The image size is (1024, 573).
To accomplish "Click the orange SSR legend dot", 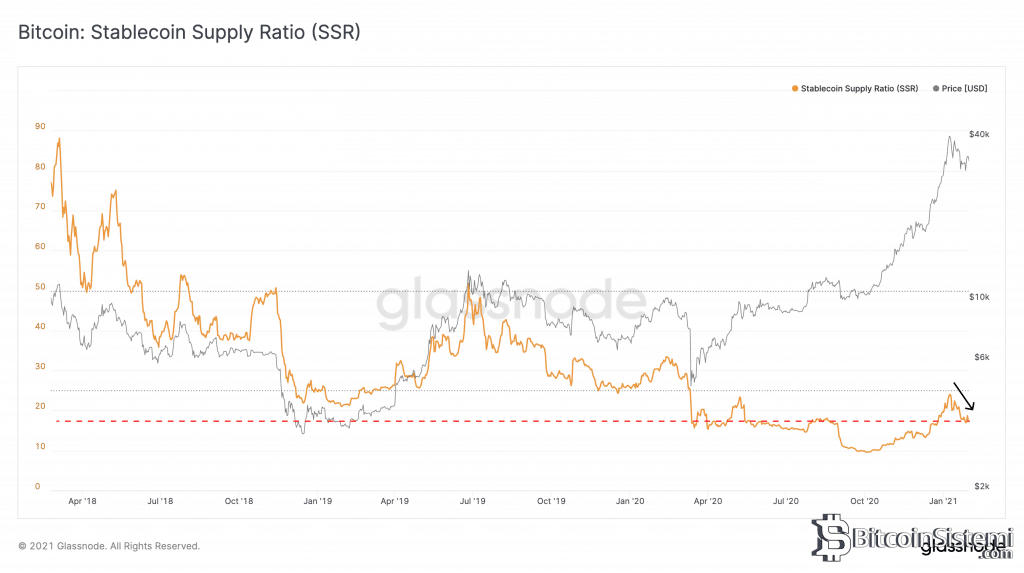I will [x=795, y=89].
